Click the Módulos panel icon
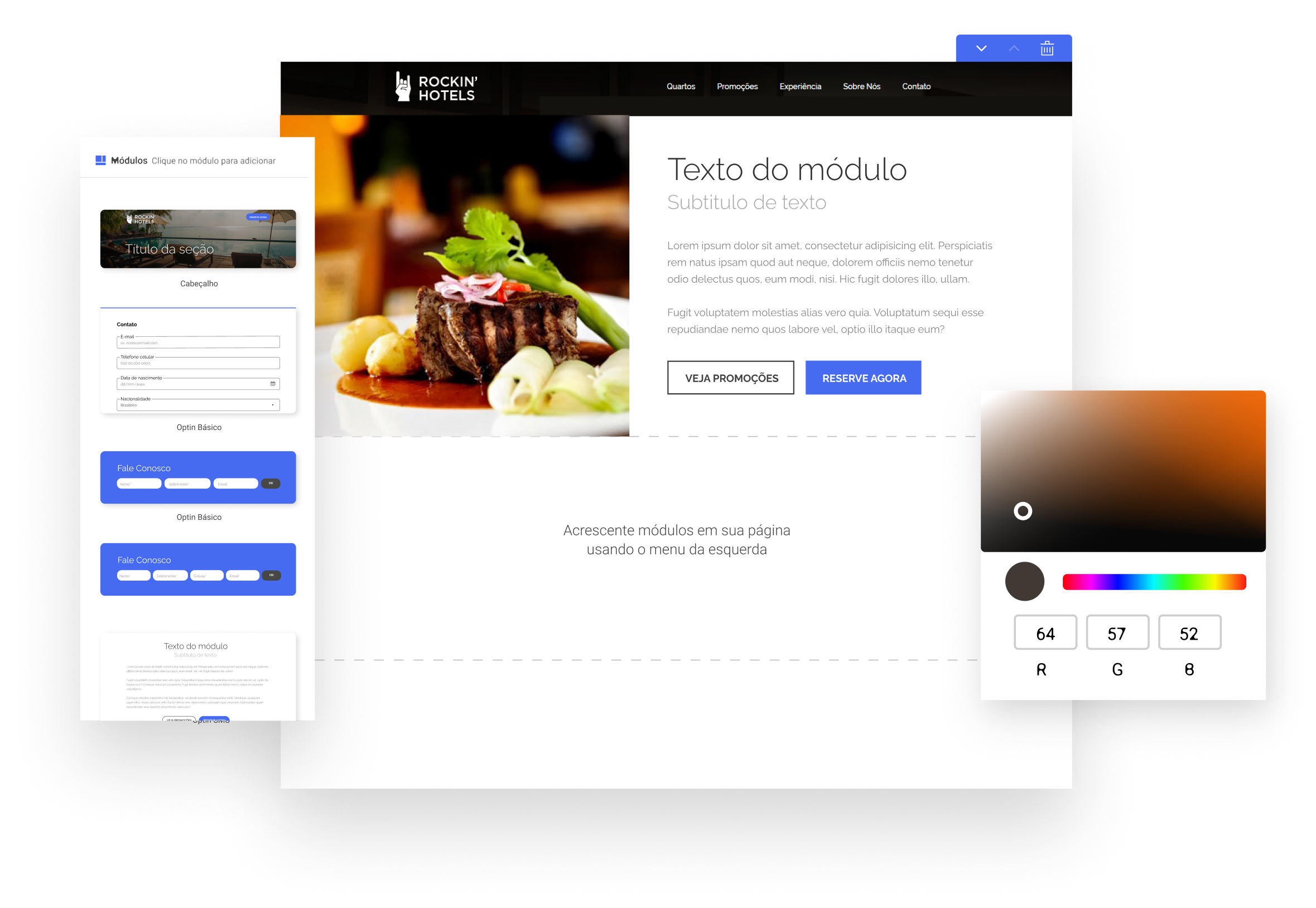 (99, 160)
